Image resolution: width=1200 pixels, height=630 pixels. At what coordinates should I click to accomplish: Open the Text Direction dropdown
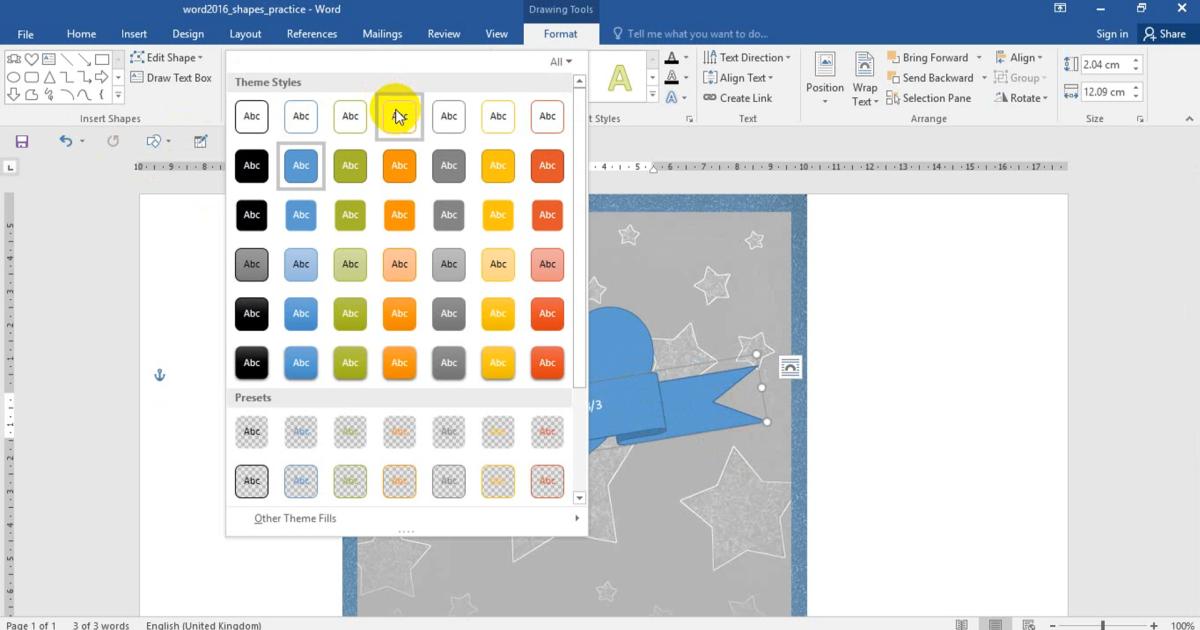click(x=746, y=58)
